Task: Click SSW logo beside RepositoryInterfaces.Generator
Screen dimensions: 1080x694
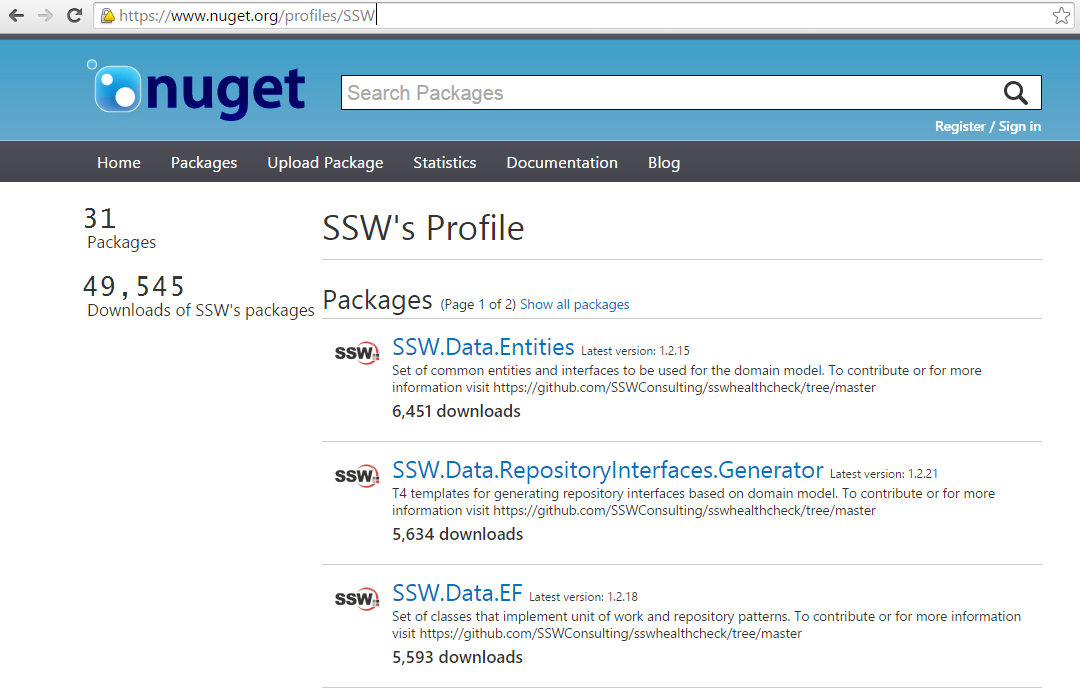Action: click(357, 476)
